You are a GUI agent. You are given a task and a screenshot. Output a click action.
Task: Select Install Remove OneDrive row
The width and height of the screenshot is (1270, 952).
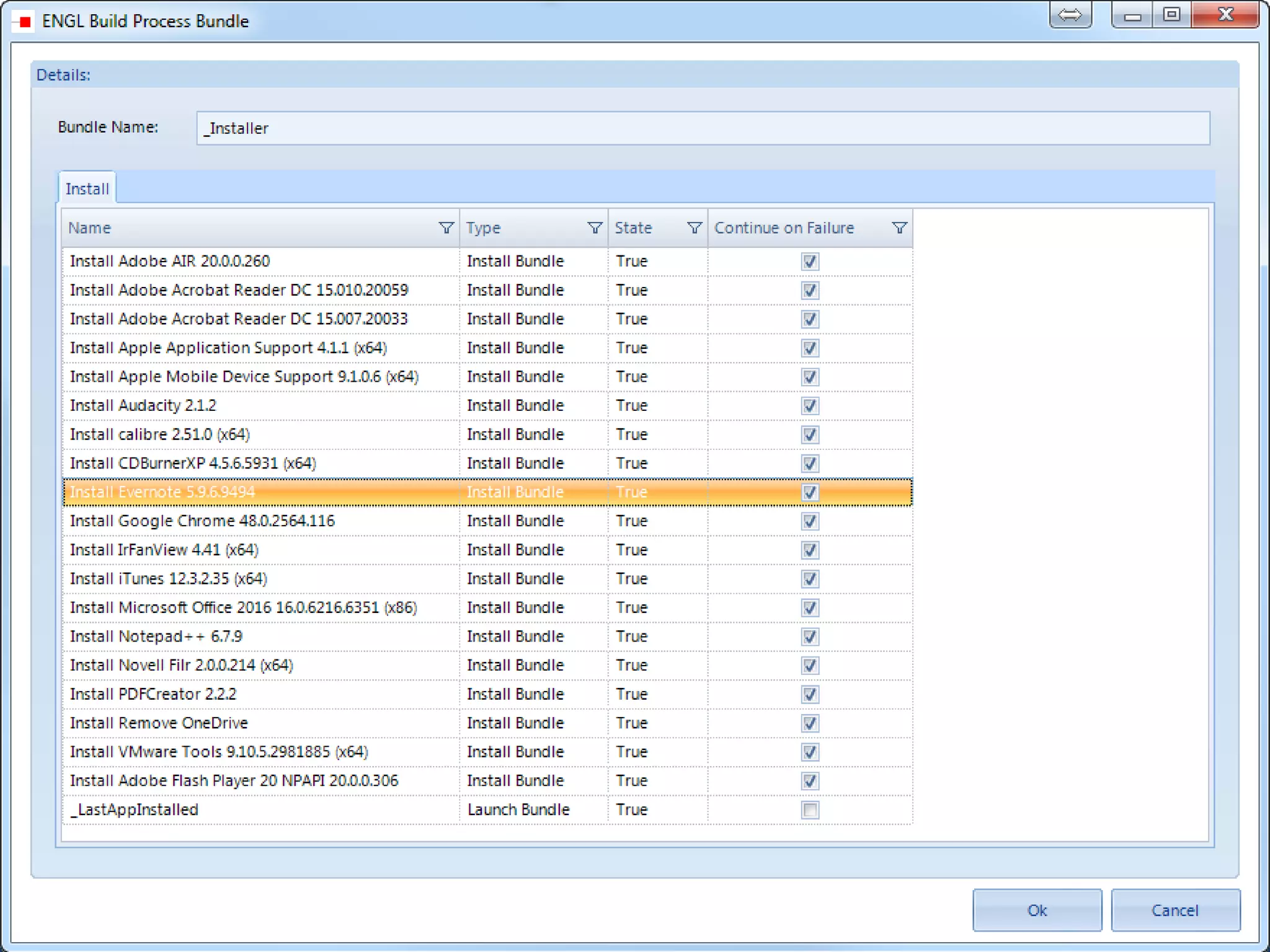pyautogui.click(x=487, y=723)
